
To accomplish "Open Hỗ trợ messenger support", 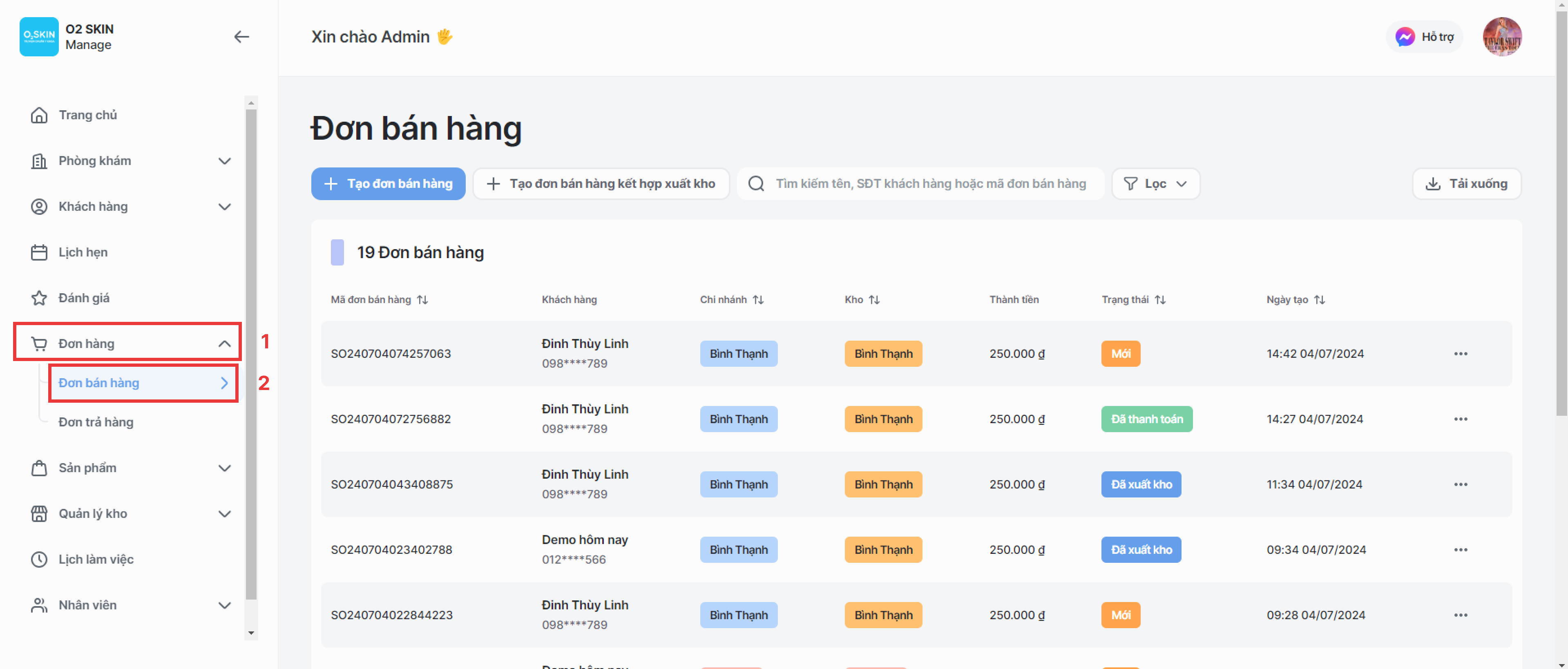I will (1424, 37).
